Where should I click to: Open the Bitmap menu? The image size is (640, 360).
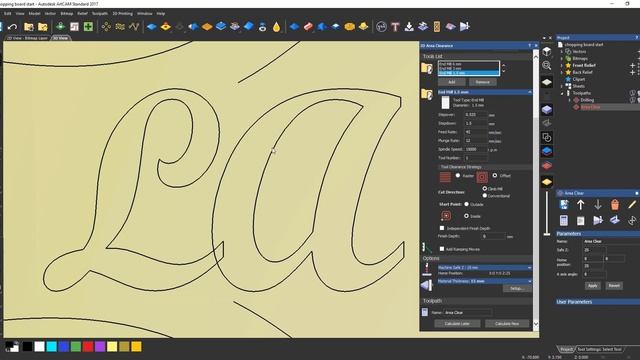click(x=67, y=13)
